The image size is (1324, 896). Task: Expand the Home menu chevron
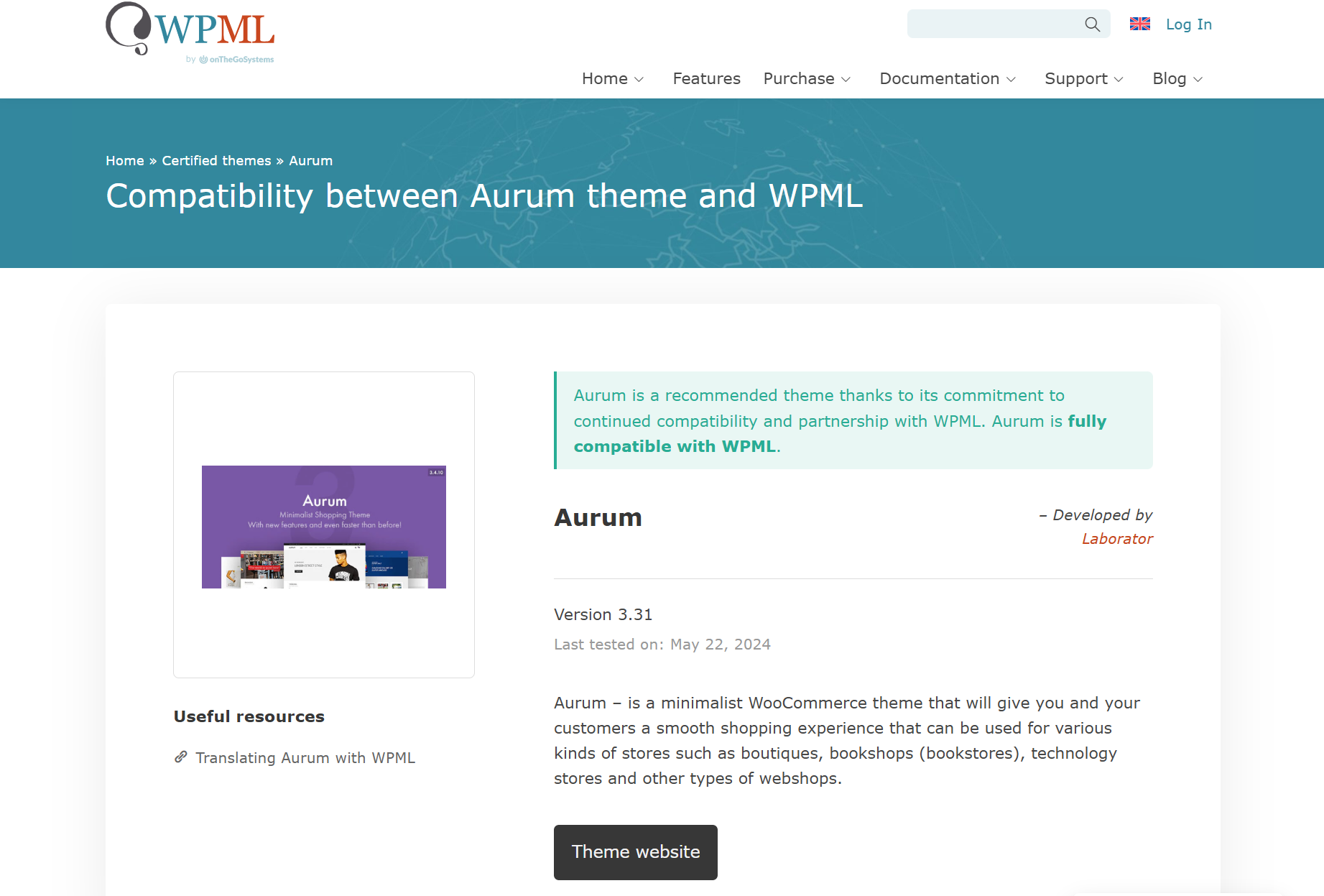[x=639, y=80]
